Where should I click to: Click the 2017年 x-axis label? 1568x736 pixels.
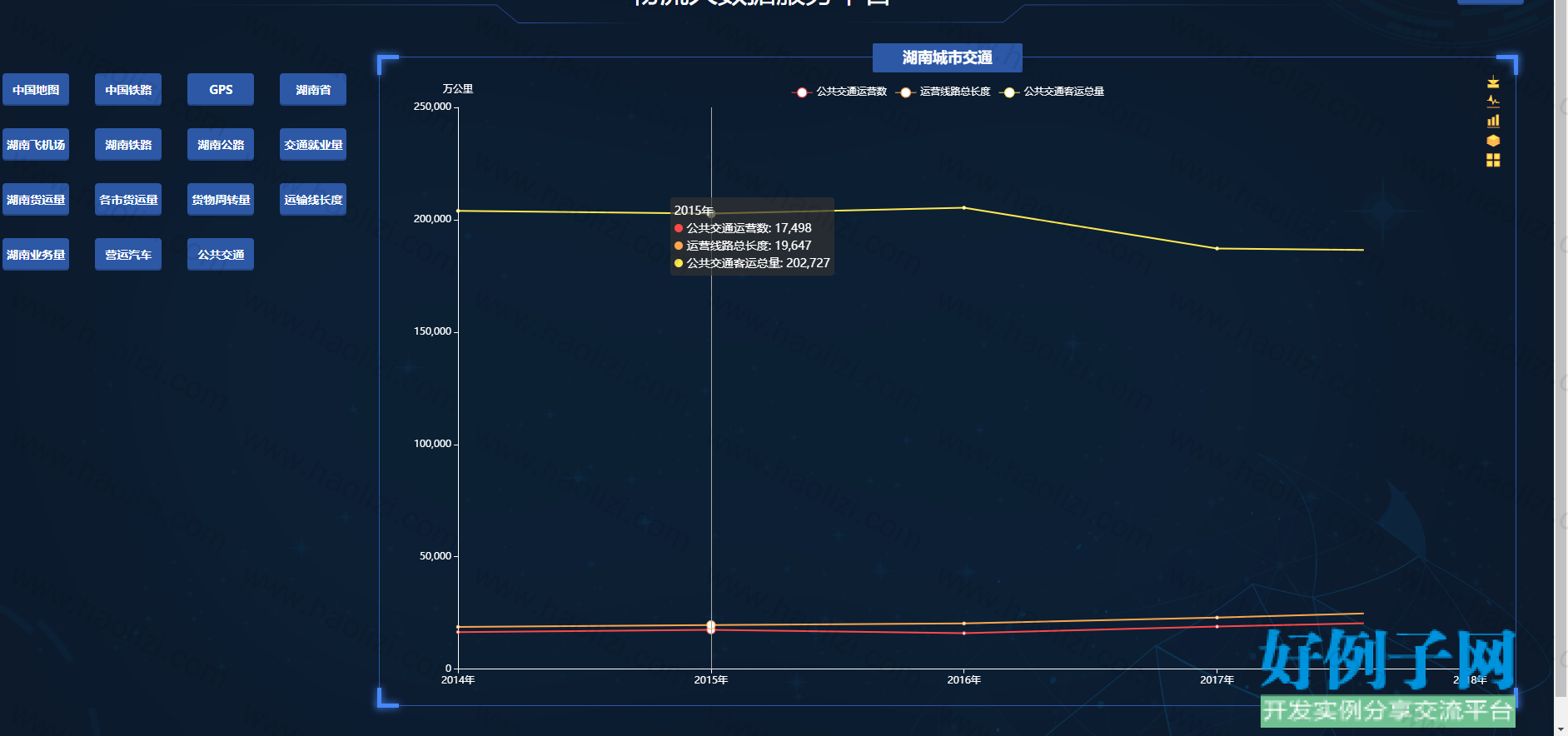click(1217, 680)
